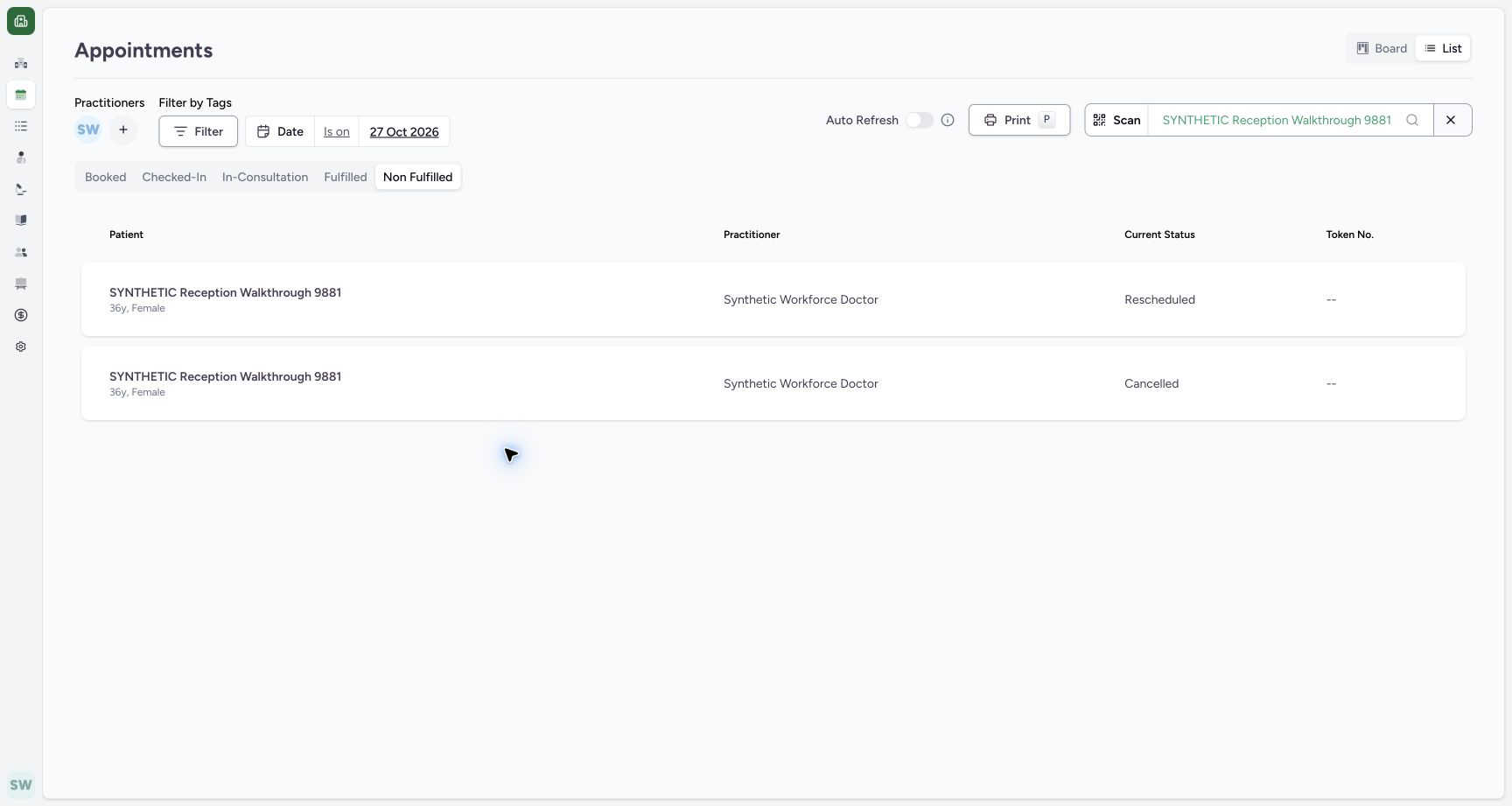Screen dimensions: 1512x806
Task: Open the Rescheduled appointment patient name
Action: (225, 292)
